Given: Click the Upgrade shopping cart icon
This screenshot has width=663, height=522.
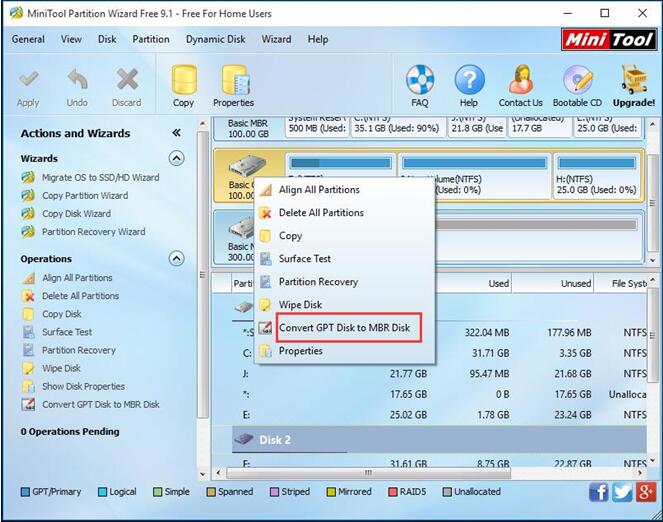Looking at the screenshot, I should point(634,79).
